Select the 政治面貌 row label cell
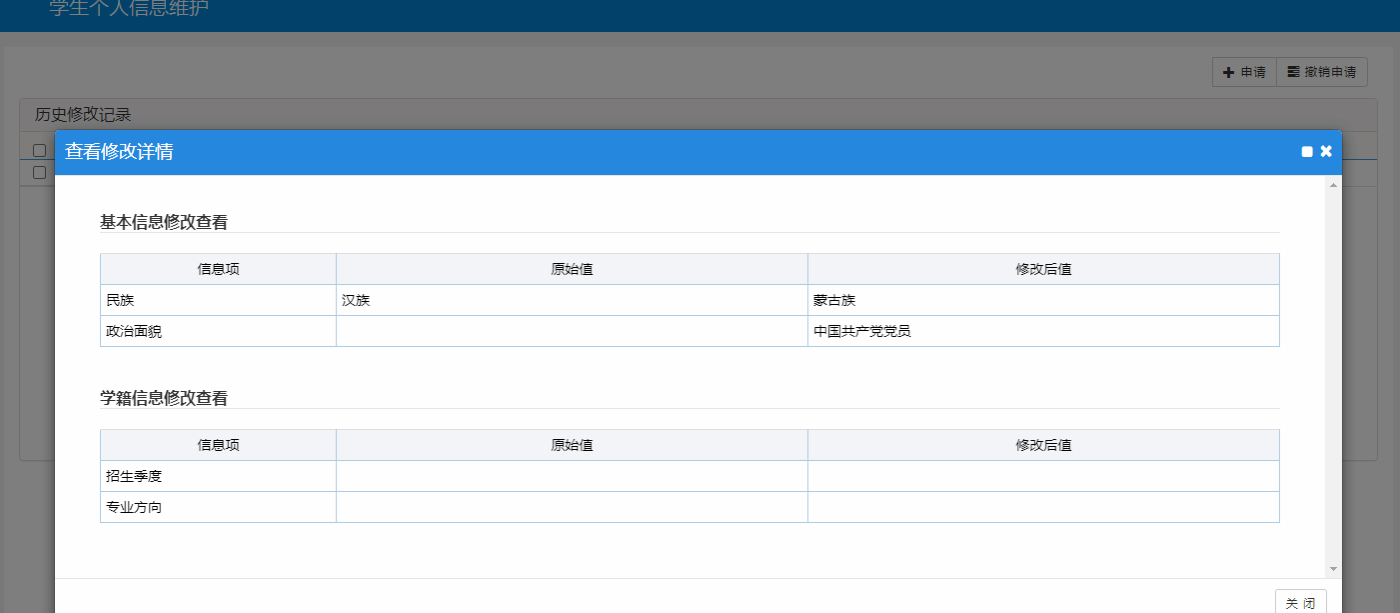Image resolution: width=1400 pixels, height=613 pixels. (218, 331)
